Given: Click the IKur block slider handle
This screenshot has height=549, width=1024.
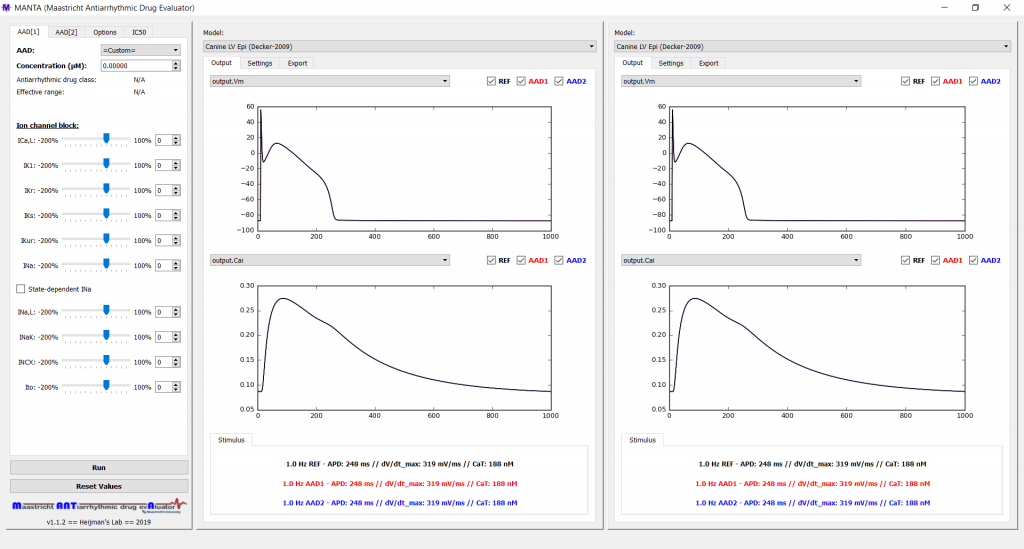Looking at the screenshot, I should [106, 239].
